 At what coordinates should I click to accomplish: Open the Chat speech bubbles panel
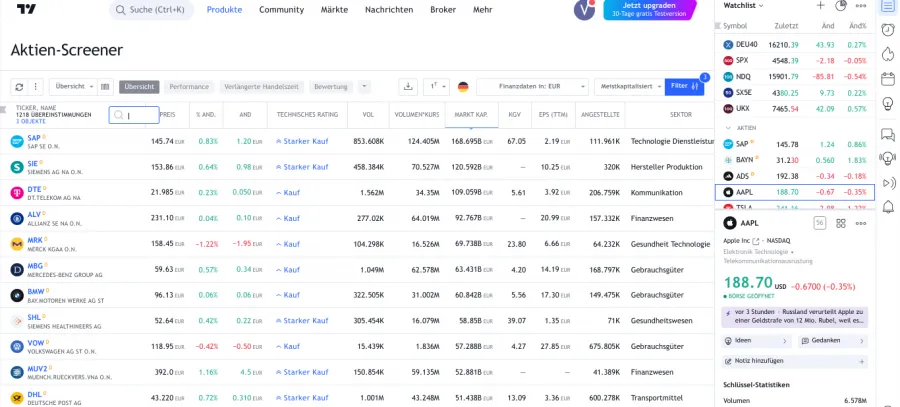(x=888, y=134)
